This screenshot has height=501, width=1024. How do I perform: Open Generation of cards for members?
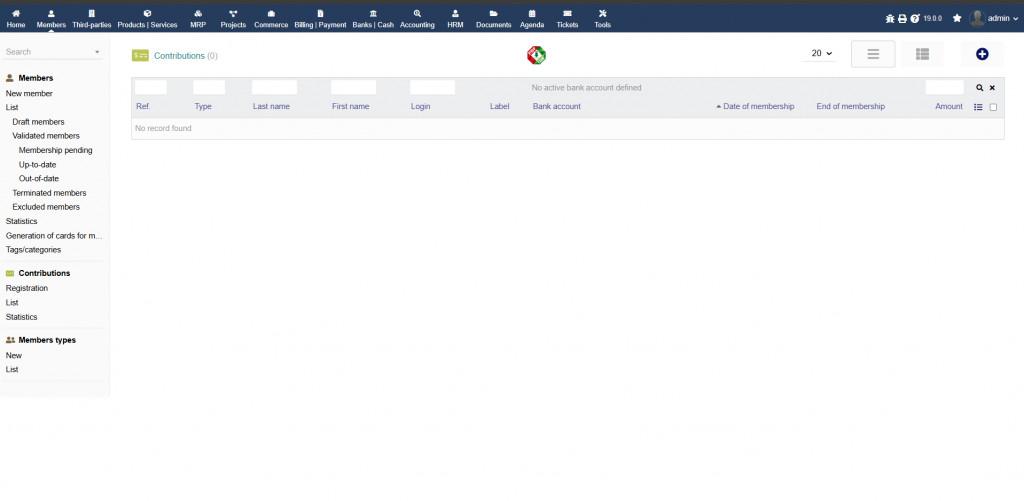[54, 236]
